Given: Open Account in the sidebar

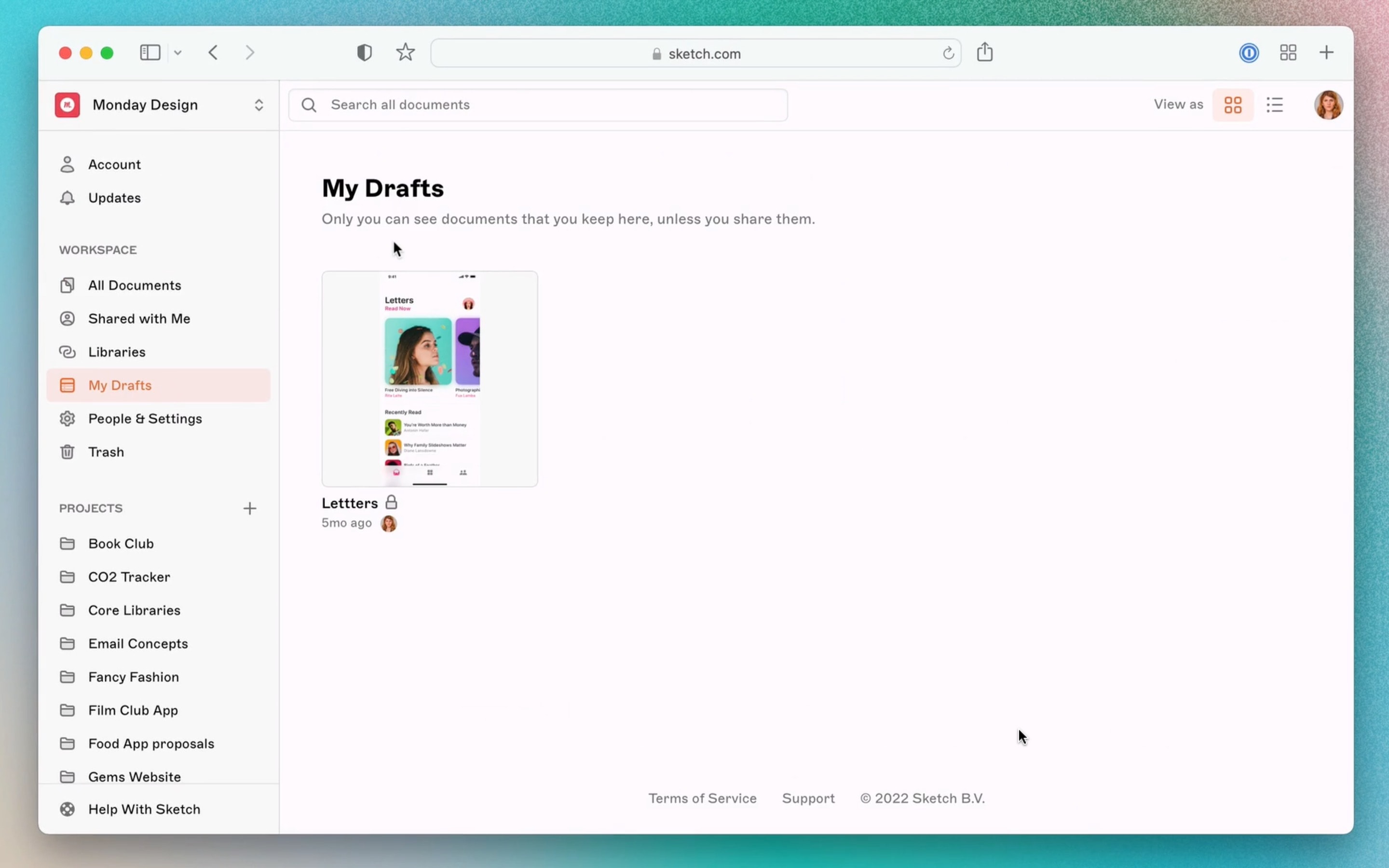Looking at the screenshot, I should point(158,165).
